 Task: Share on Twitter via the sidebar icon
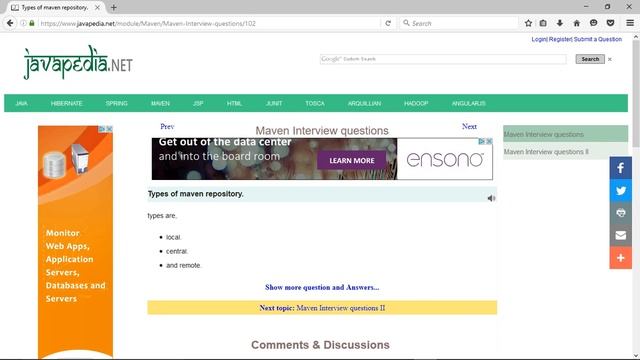tap(621, 190)
